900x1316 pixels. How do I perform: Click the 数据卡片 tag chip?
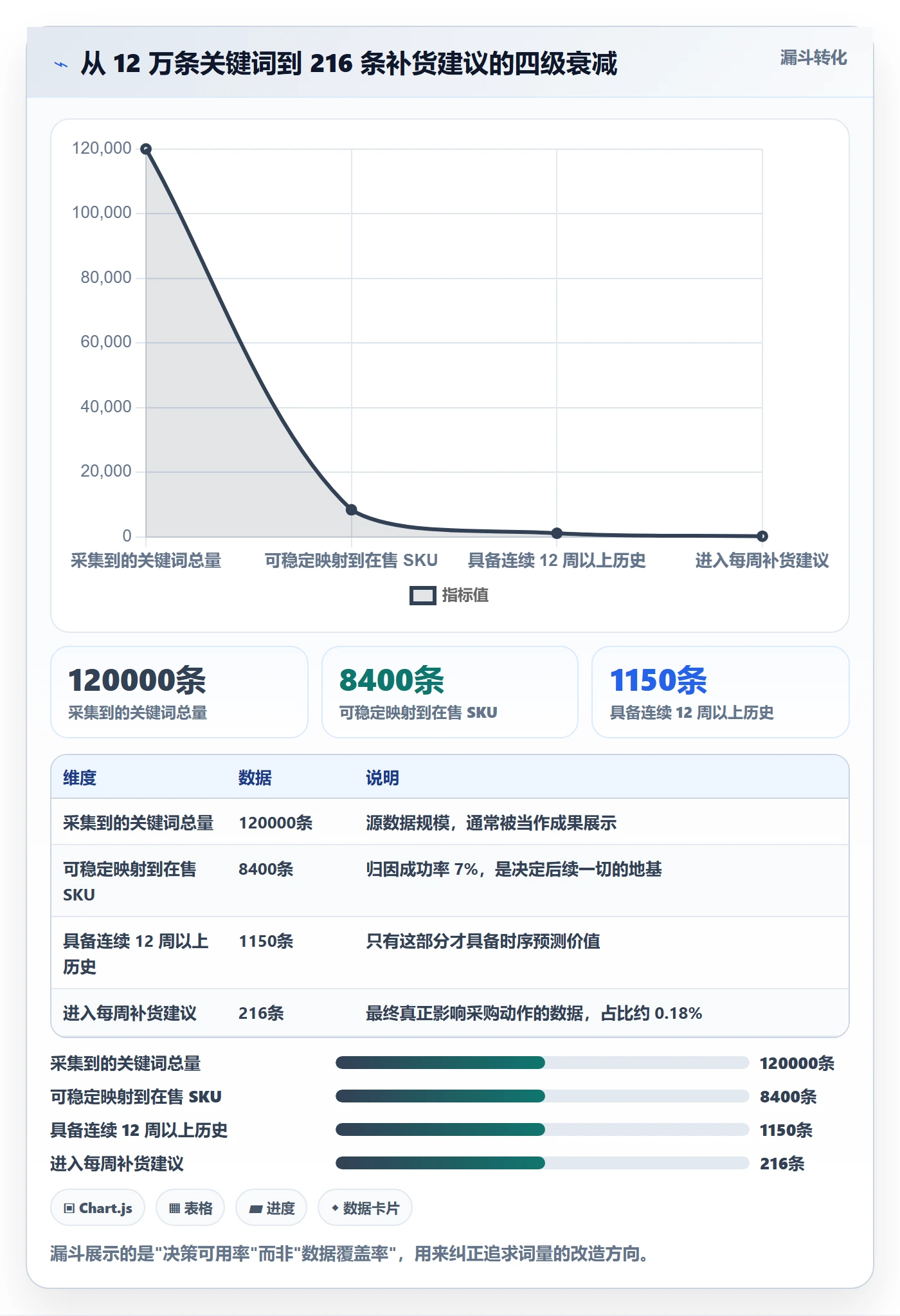click(365, 1208)
